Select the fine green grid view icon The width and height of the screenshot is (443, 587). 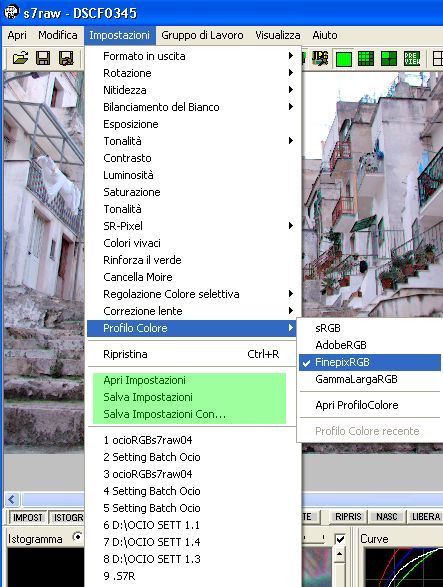366,59
